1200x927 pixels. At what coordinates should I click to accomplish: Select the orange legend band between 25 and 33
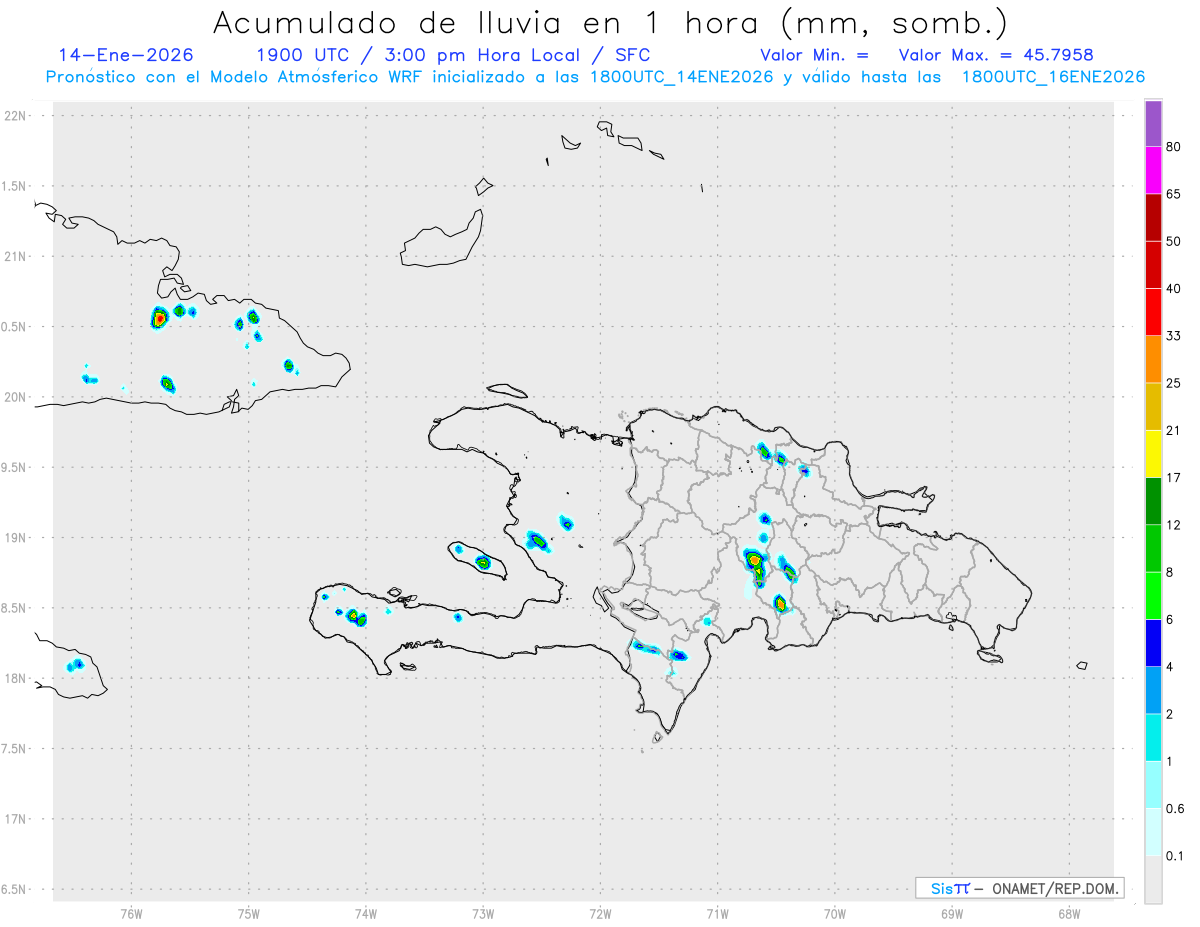[1153, 360]
